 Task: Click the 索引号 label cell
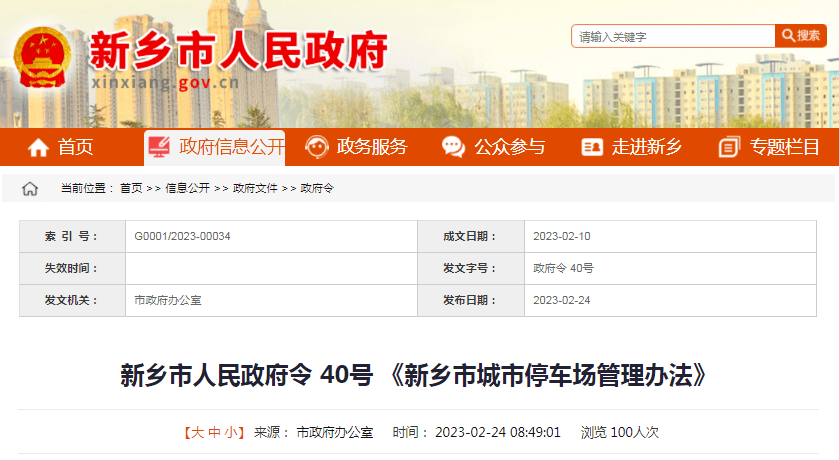pyautogui.click(x=73, y=236)
